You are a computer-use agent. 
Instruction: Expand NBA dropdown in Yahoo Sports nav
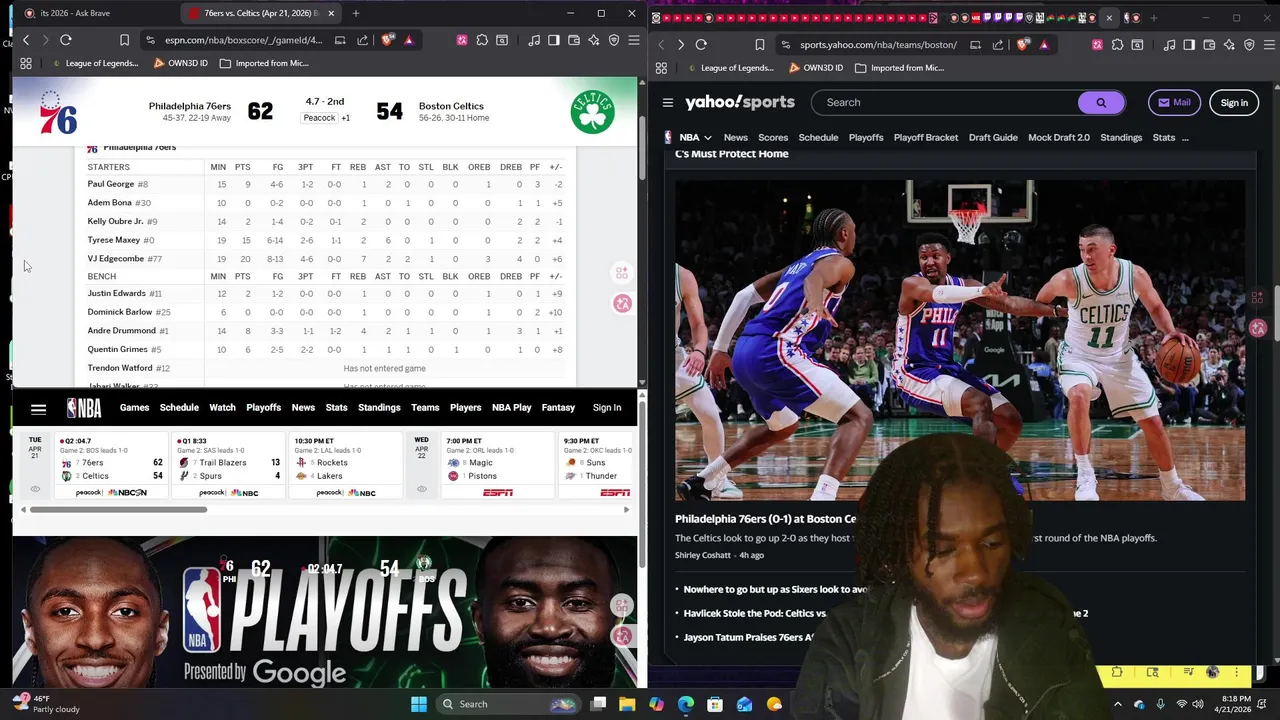[x=696, y=138]
